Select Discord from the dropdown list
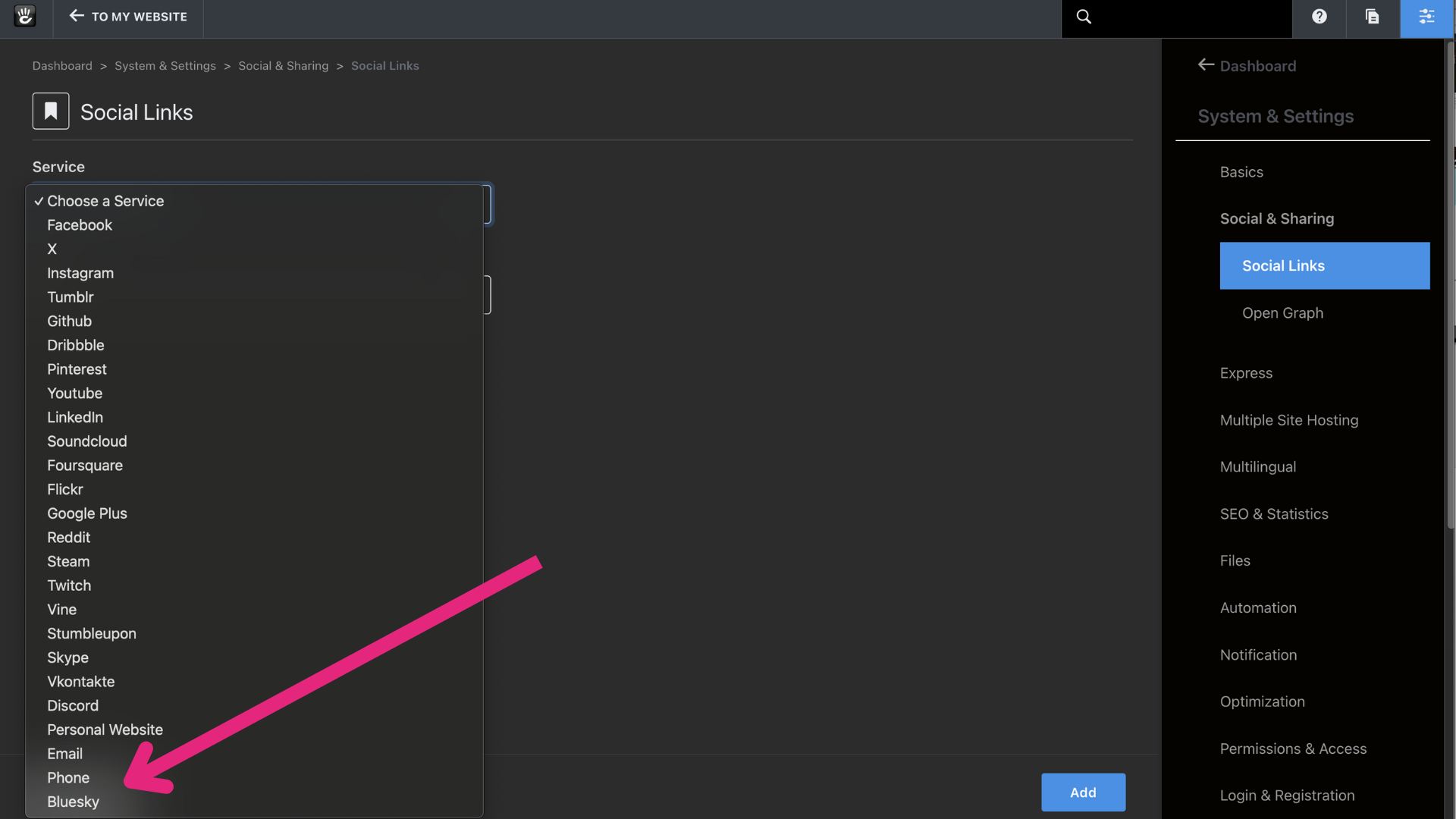The image size is (1456, 819). coord(73,705)
